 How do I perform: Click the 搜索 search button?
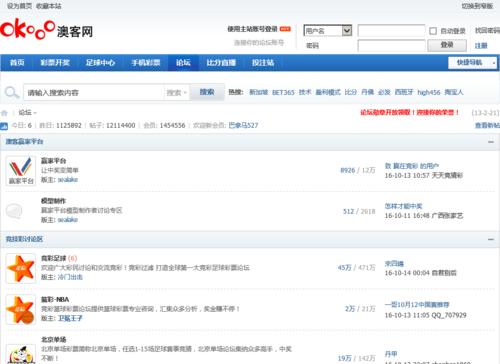click(207, 92)
